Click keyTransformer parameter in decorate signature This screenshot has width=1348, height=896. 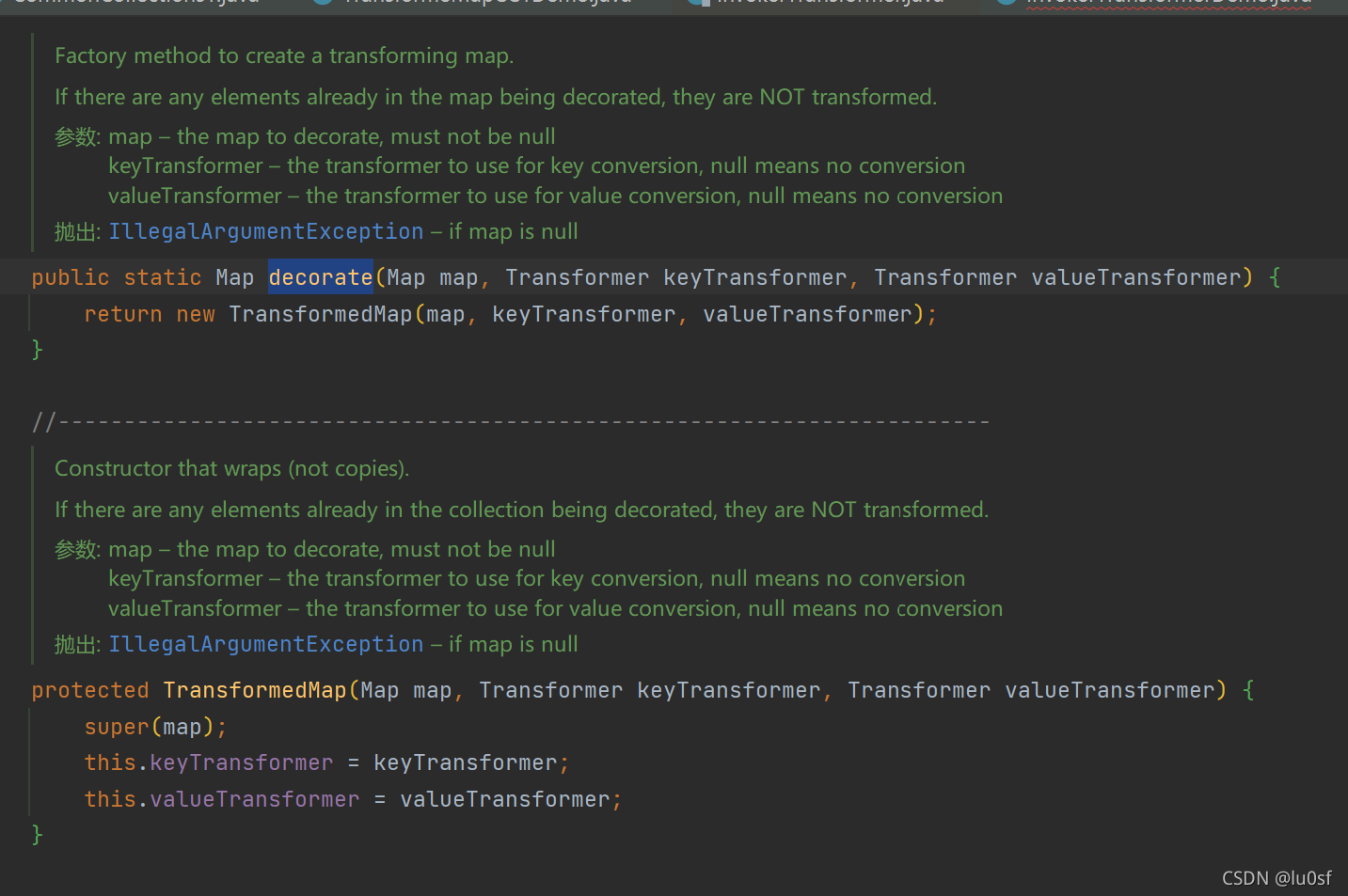(755, 277)
